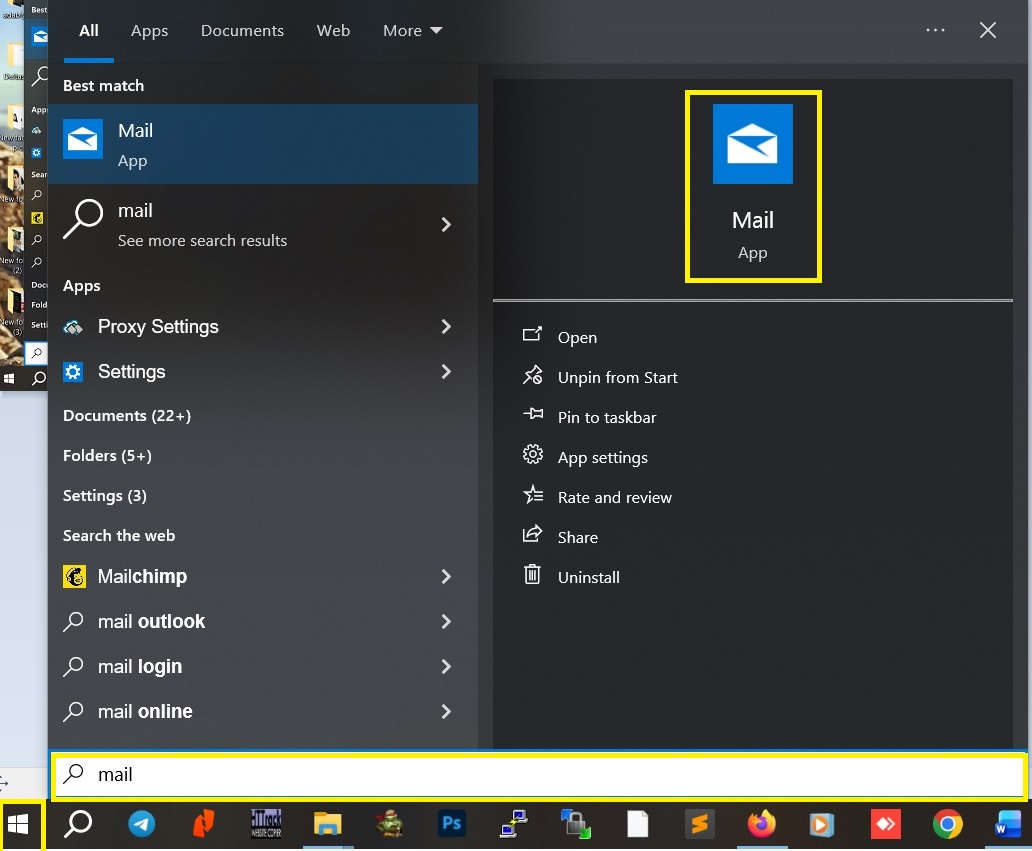Expand the 'mail login' suggestion arrow
Viewport: 1032px width, 851px height.
(x=446, y=667)
